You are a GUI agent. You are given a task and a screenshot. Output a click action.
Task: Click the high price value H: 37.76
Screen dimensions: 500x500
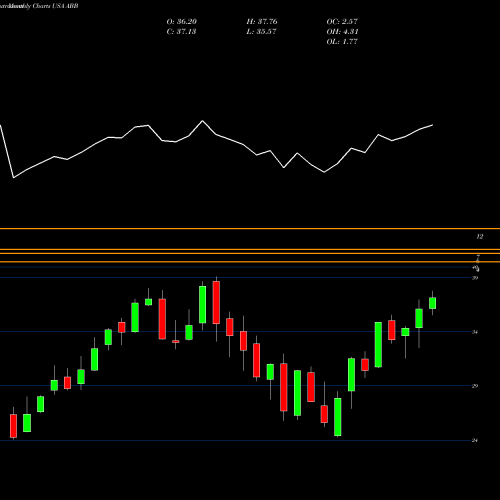click(262, 21)
